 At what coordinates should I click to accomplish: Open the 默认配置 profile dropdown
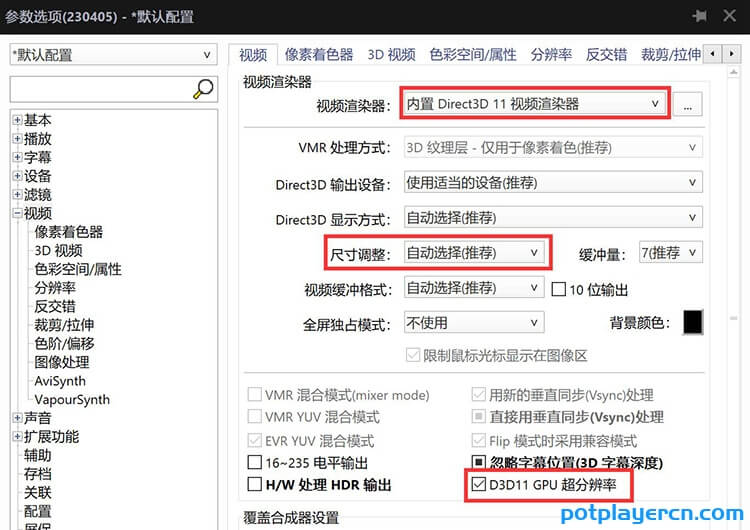(111, 55)
